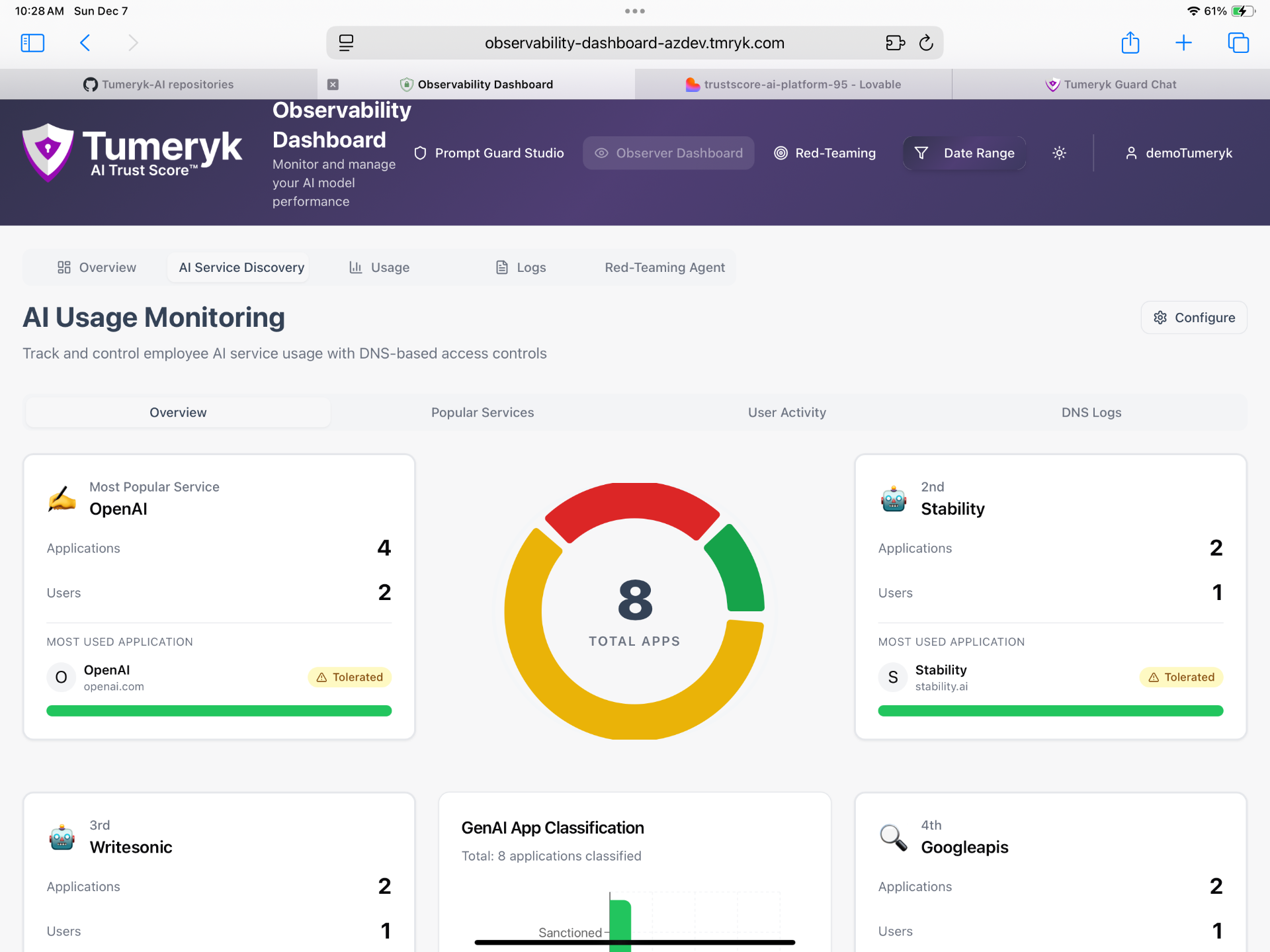
Task: Switch to Tumeryk Guard Chat tab
Action: [x=1111, y=85]
